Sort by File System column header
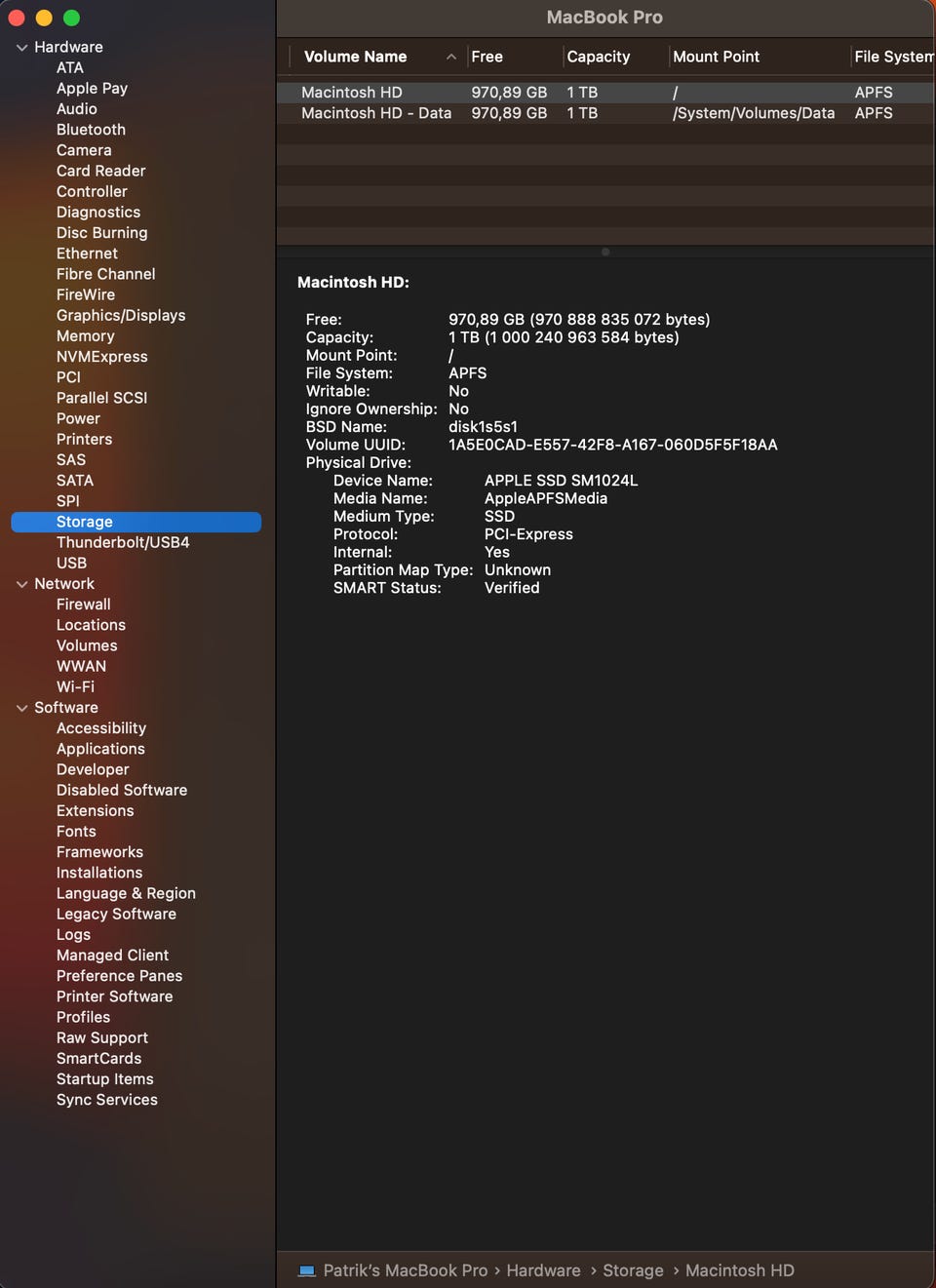This screenshot has width=936, height=1288. coord(894,57)
